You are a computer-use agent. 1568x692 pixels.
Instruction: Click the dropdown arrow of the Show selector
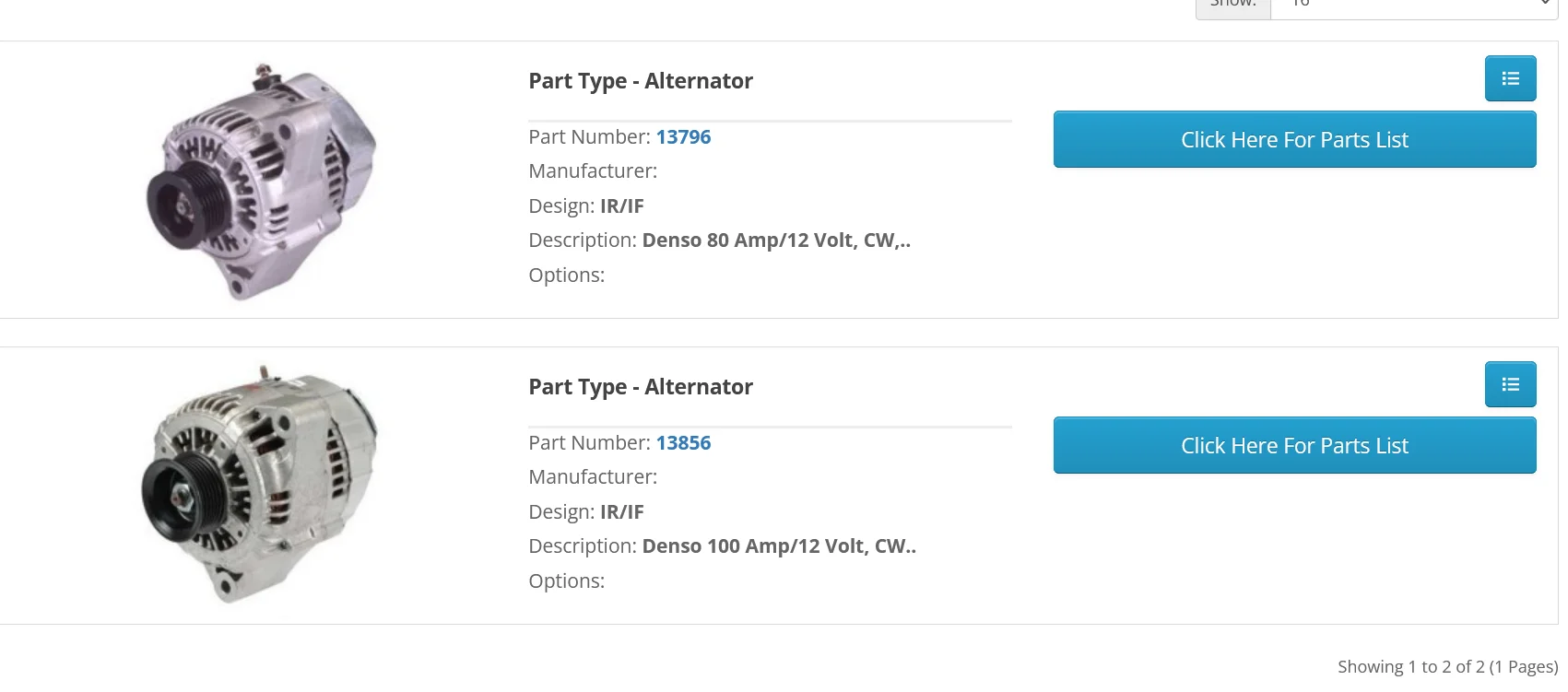(1545, 4)
